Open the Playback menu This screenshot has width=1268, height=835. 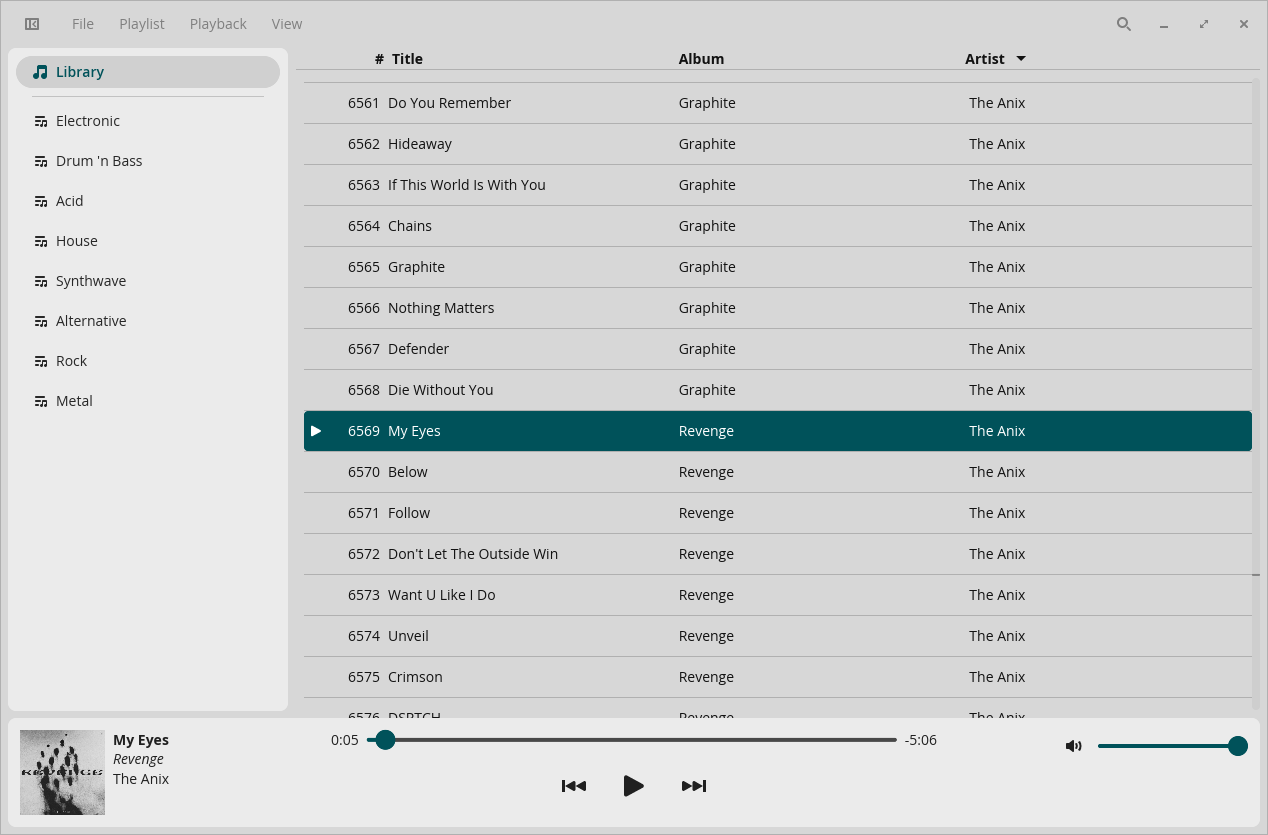click(218, 24)
